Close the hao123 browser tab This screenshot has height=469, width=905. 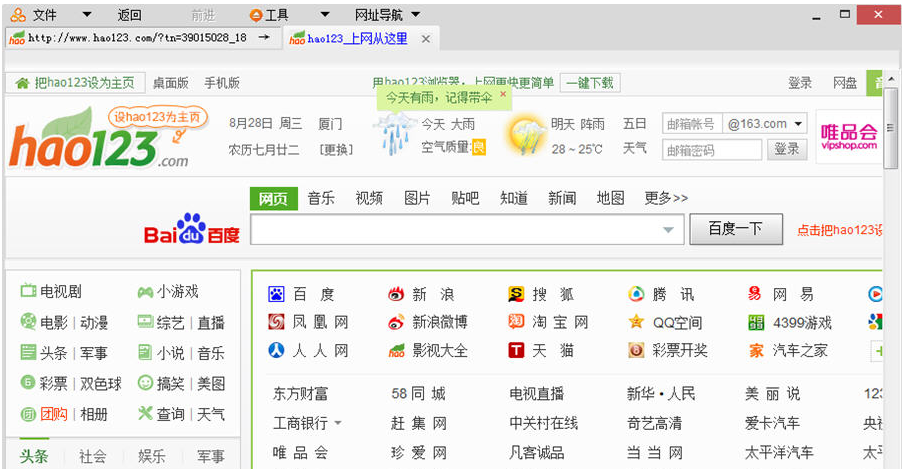coord(426,39)
